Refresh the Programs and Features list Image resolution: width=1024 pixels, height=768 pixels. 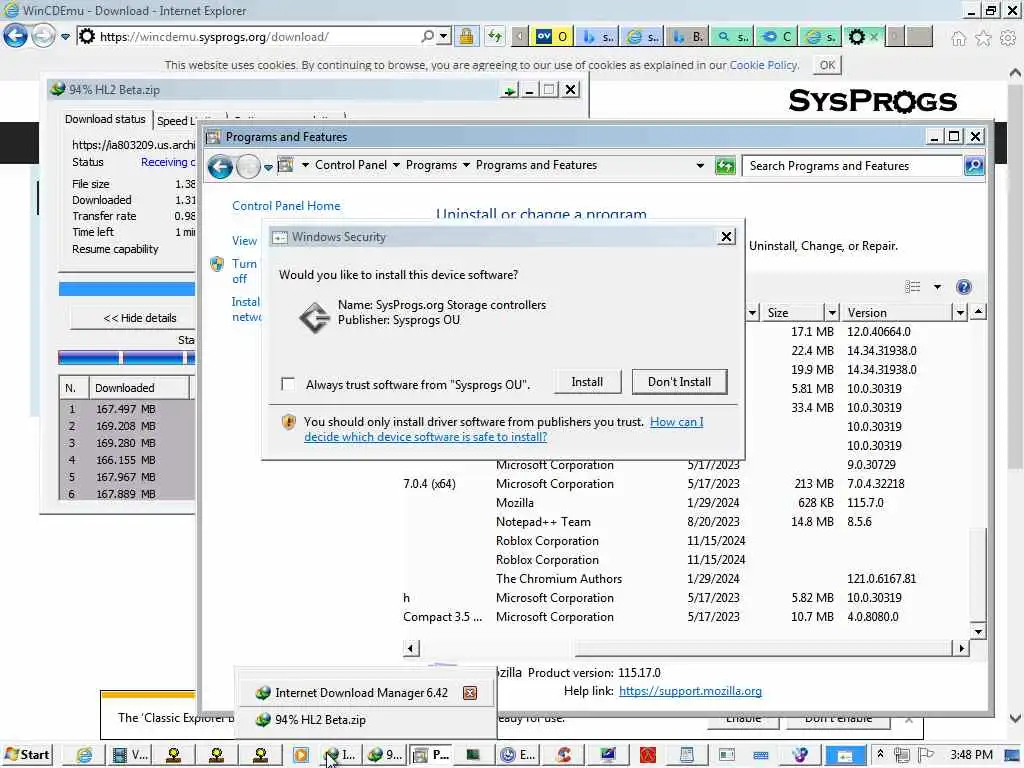[x=725, y=166]
